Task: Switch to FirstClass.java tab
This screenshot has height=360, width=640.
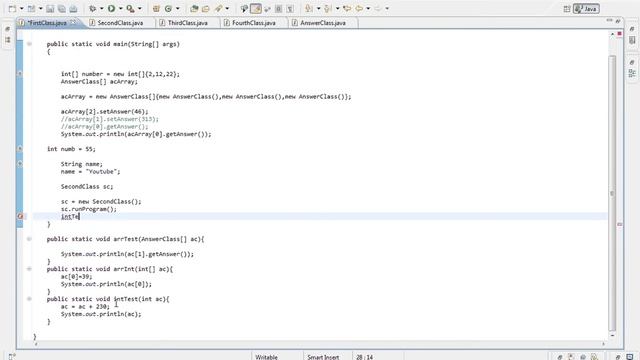Action: click(x=47, y=23)
